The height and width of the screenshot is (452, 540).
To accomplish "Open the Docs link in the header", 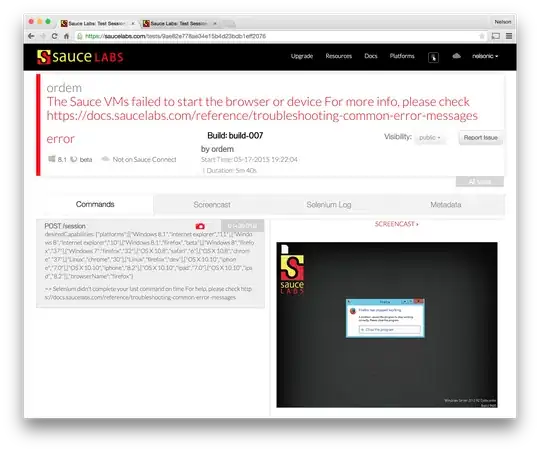I will [x=371, y=56].
